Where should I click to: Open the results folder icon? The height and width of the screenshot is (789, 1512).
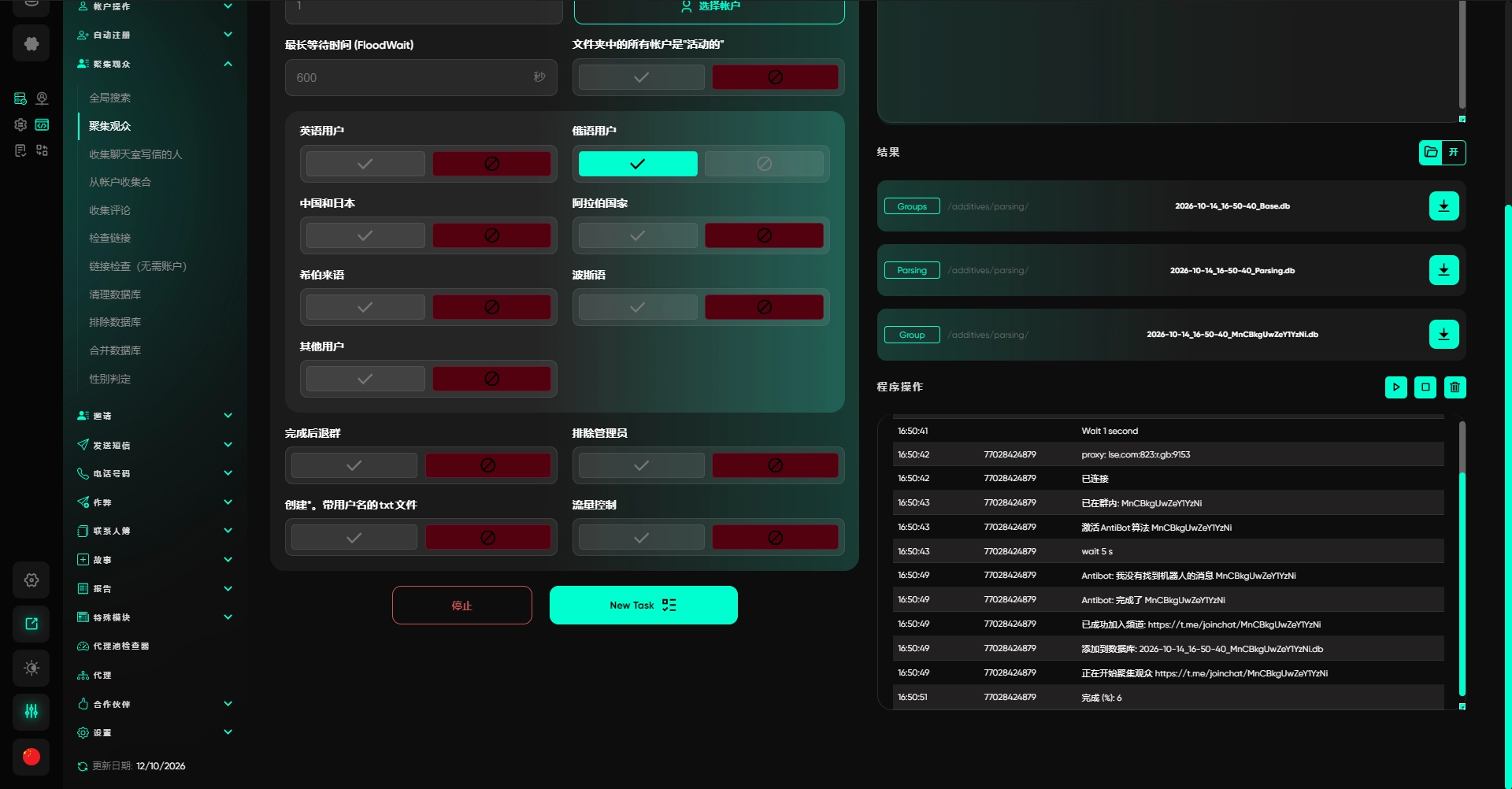[x=1431, y=153]
